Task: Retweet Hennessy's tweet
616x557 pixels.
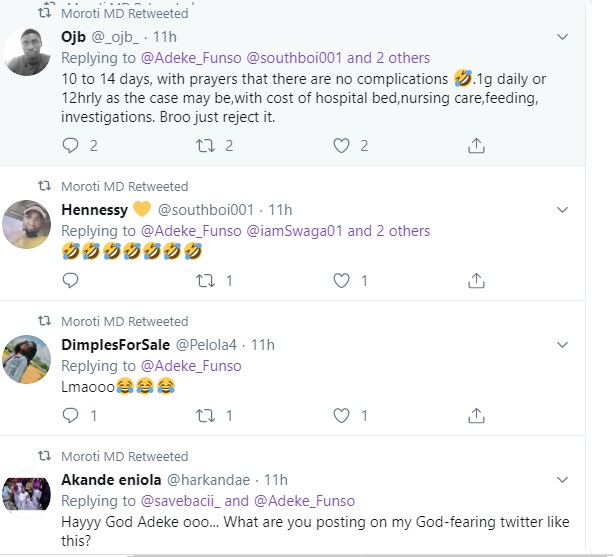Action: (x=205, y=281)
